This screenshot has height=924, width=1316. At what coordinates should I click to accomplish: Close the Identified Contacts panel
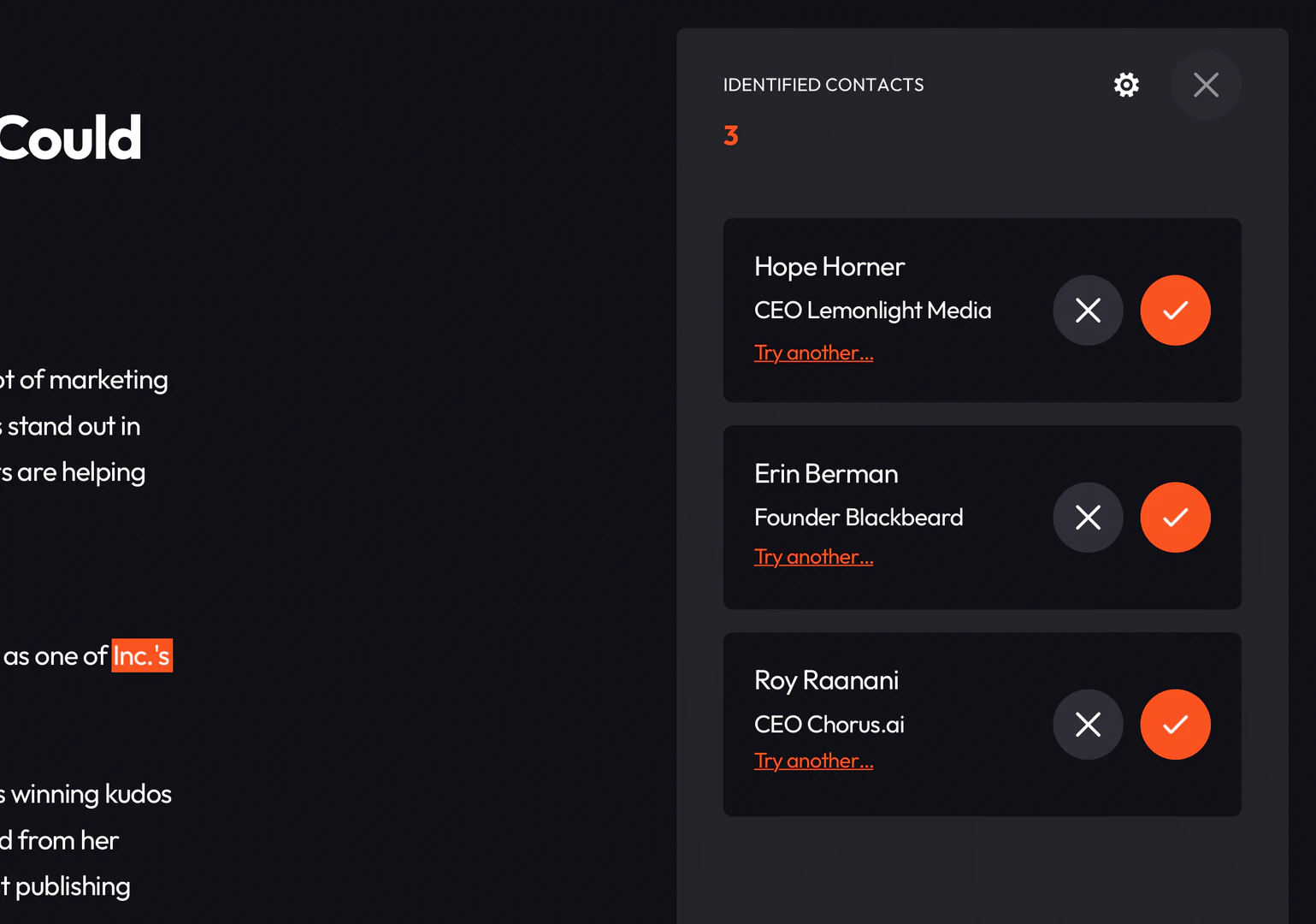(x=1206, y=85)
